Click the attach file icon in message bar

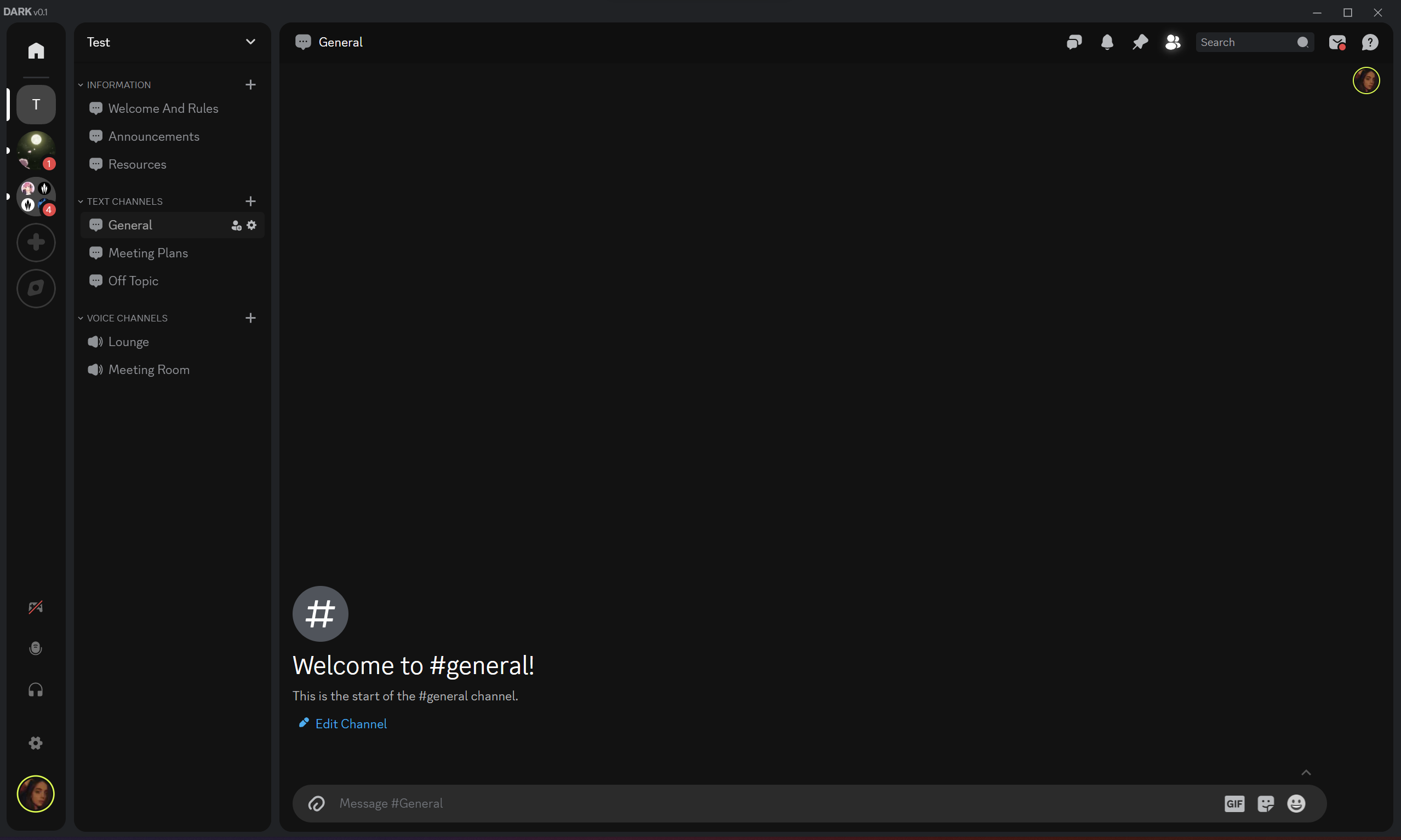316,803
